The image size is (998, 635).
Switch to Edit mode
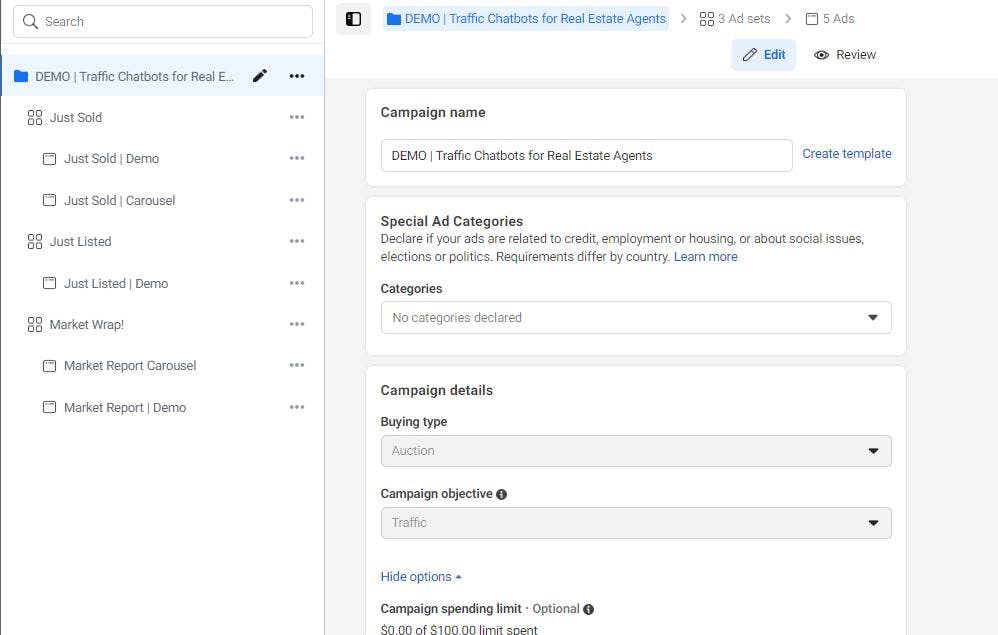click(x=764, y=55)
